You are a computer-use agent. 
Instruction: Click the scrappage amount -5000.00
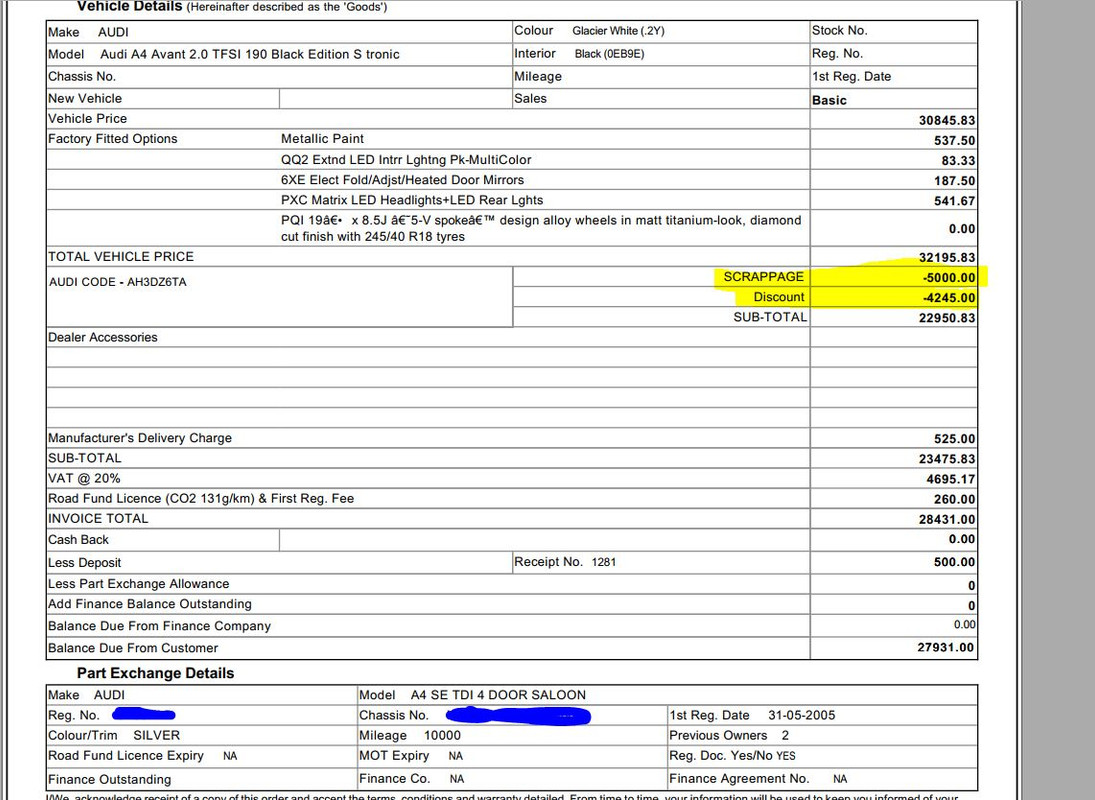click(949, 277)
